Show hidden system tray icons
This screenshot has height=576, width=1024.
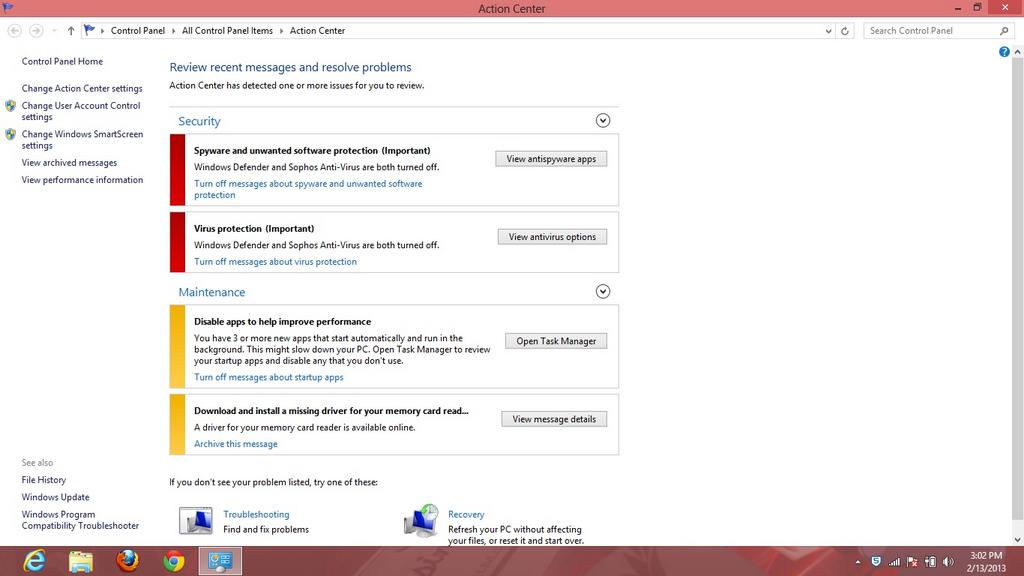pos(857,562)
